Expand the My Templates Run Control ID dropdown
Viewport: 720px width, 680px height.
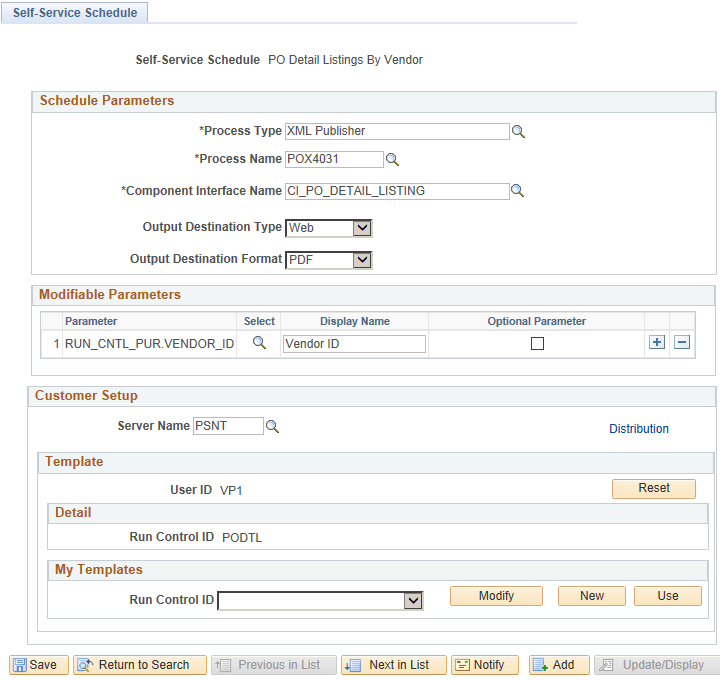[320, 601]
